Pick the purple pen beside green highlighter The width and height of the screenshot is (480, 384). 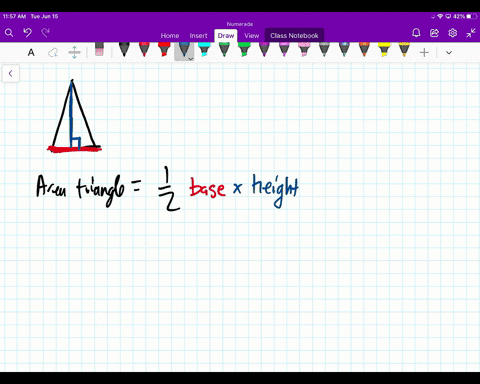pyautogui.click(x=264, y=49)
